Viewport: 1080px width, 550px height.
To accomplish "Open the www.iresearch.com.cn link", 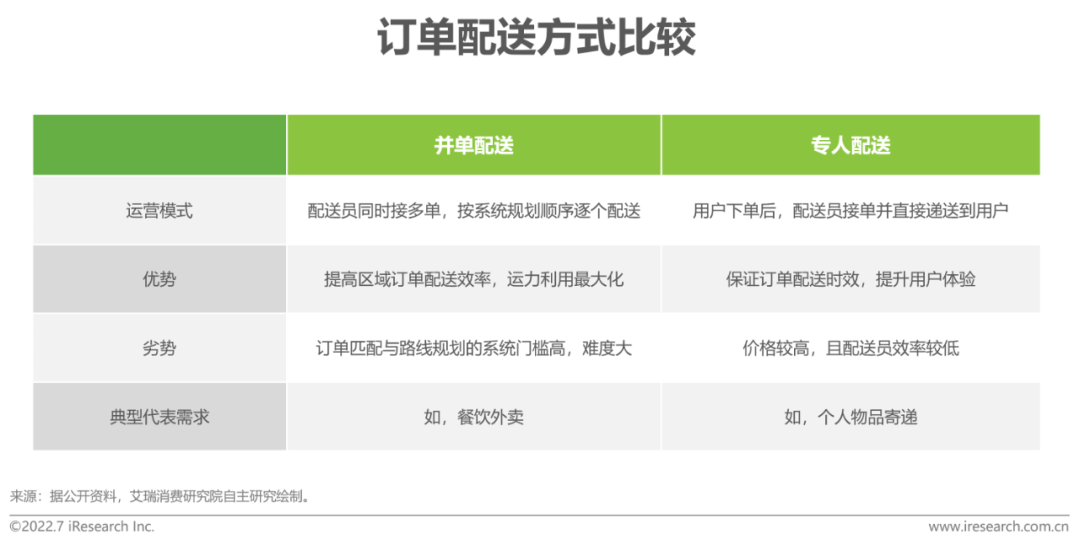I will pyautogui.click(x=998, y=527).
